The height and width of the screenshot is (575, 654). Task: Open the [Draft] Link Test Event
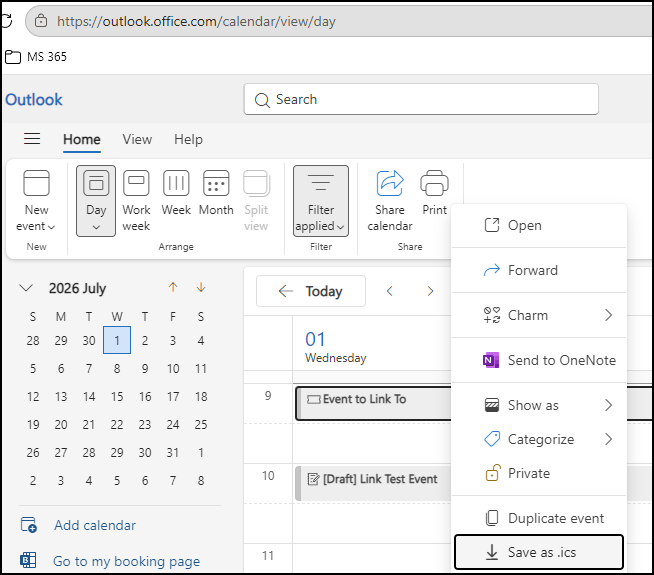click(x=373, y=483)
